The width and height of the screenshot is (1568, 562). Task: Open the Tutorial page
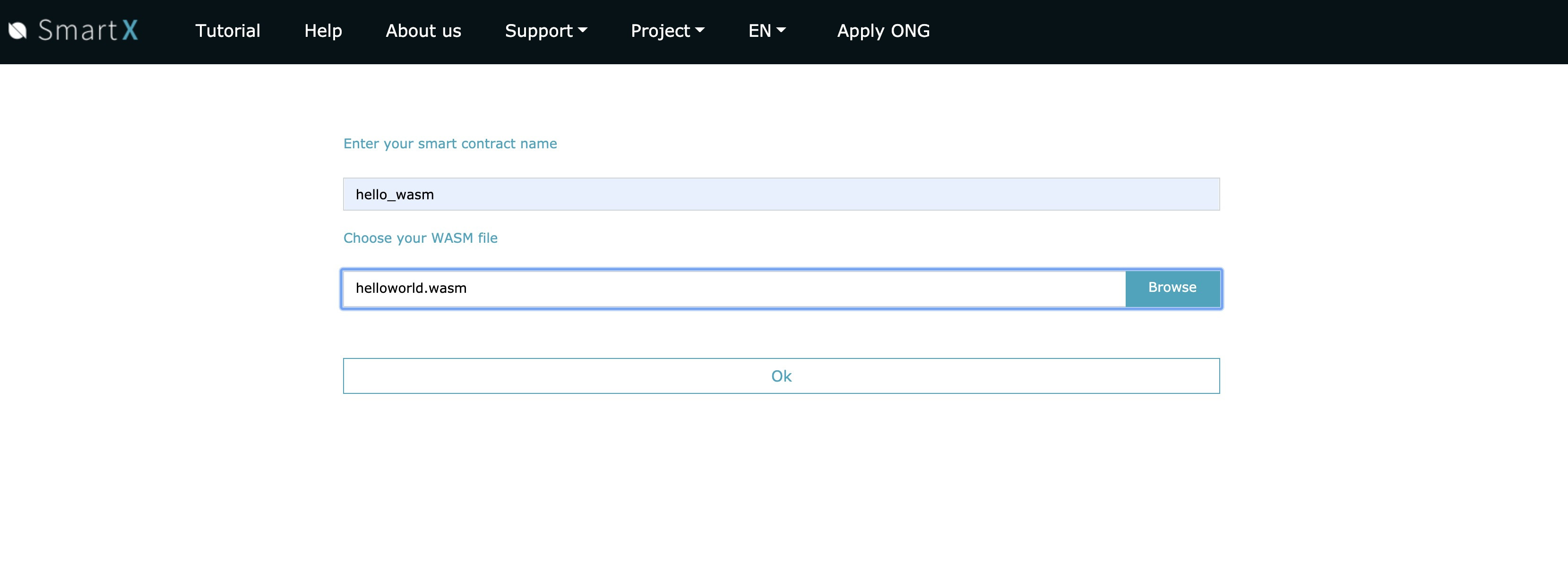[x=228, y=30]
